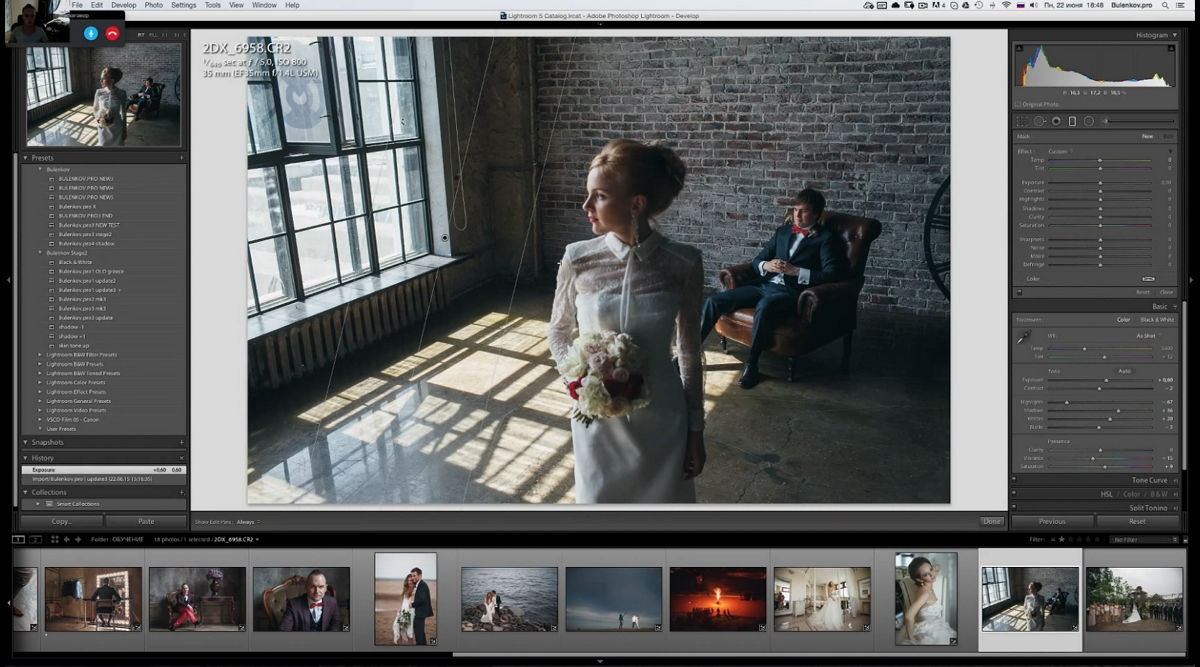
Task: Click the shadow clipping indicator in histogram
Action: coord(1019,47)
